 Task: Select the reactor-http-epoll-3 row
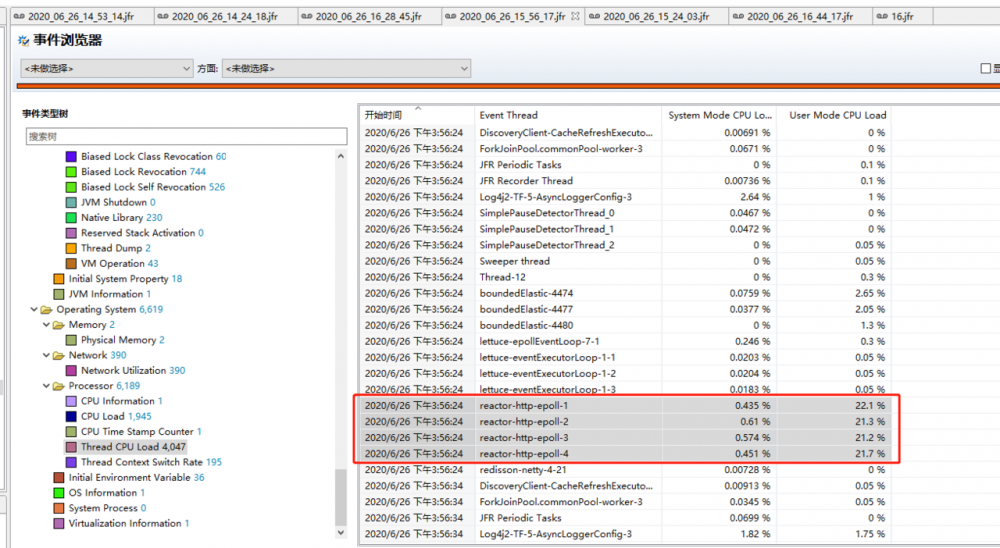click(x=625, y=438)
